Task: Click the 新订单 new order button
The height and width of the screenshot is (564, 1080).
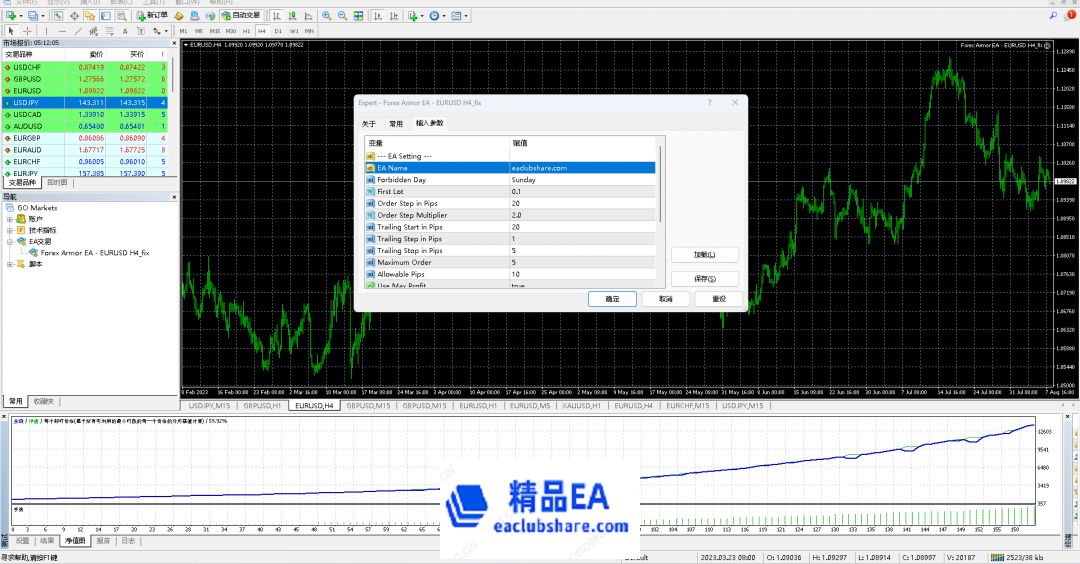Action: pos(152,16)
